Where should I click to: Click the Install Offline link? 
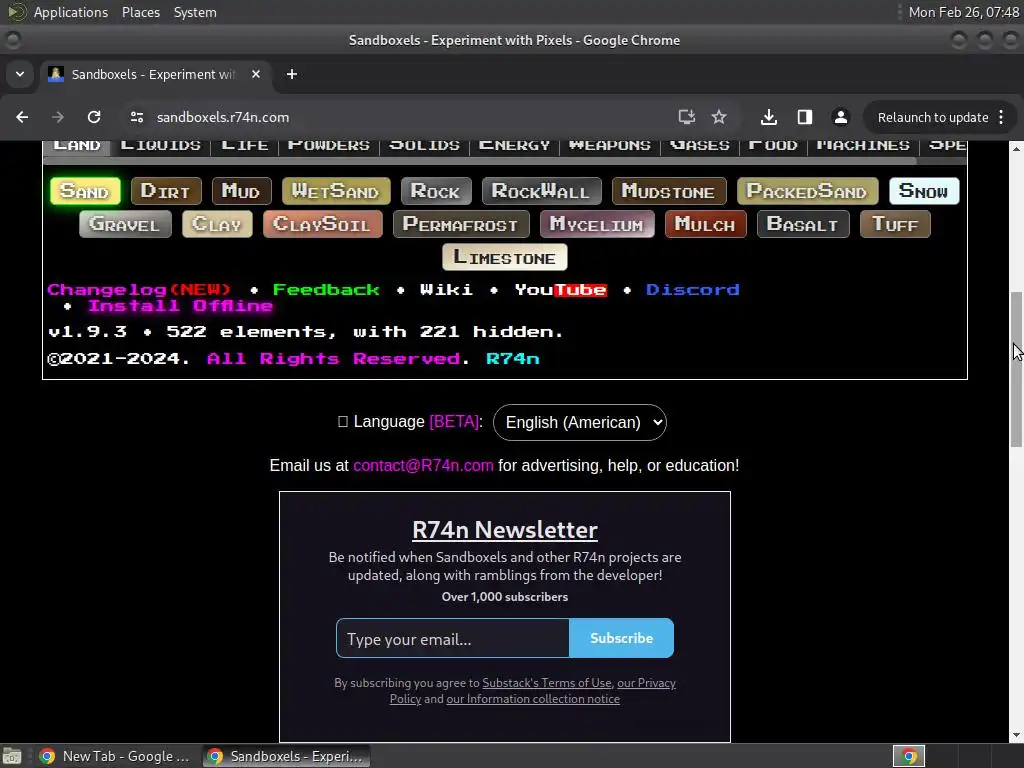point(180,306)
